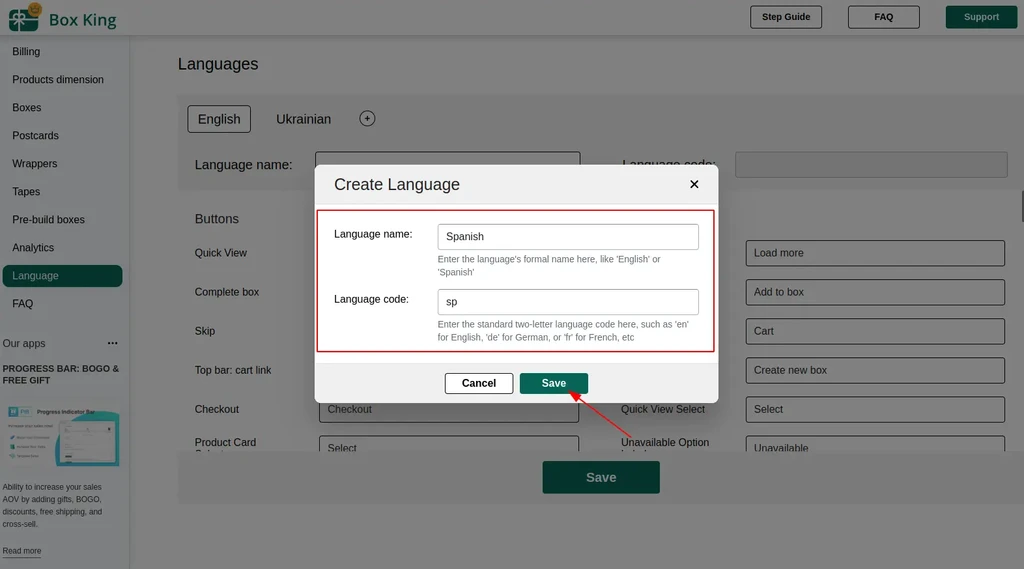Click the FAQ button in header
The height and width of the screenshot is (569, 1024).
884,17
